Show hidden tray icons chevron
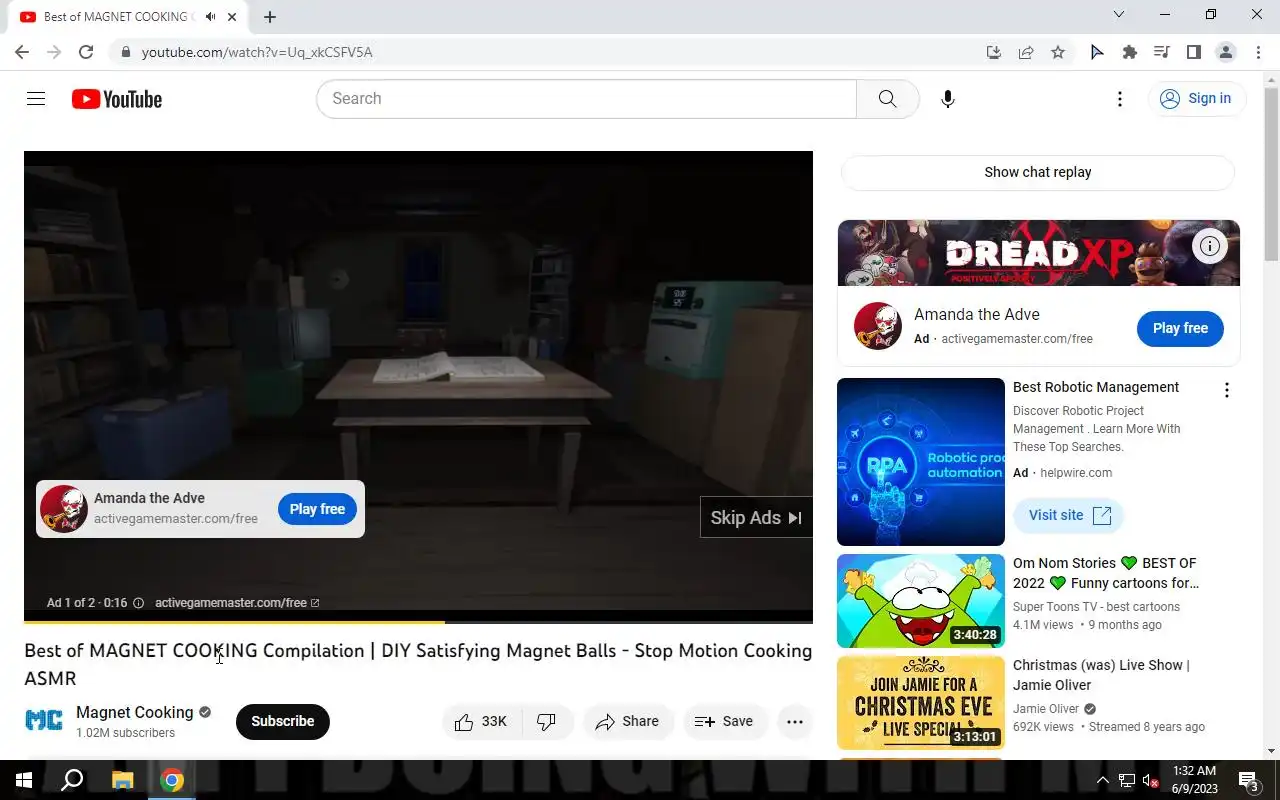Screen dimensions: 1280x800 coord(1102,780)
